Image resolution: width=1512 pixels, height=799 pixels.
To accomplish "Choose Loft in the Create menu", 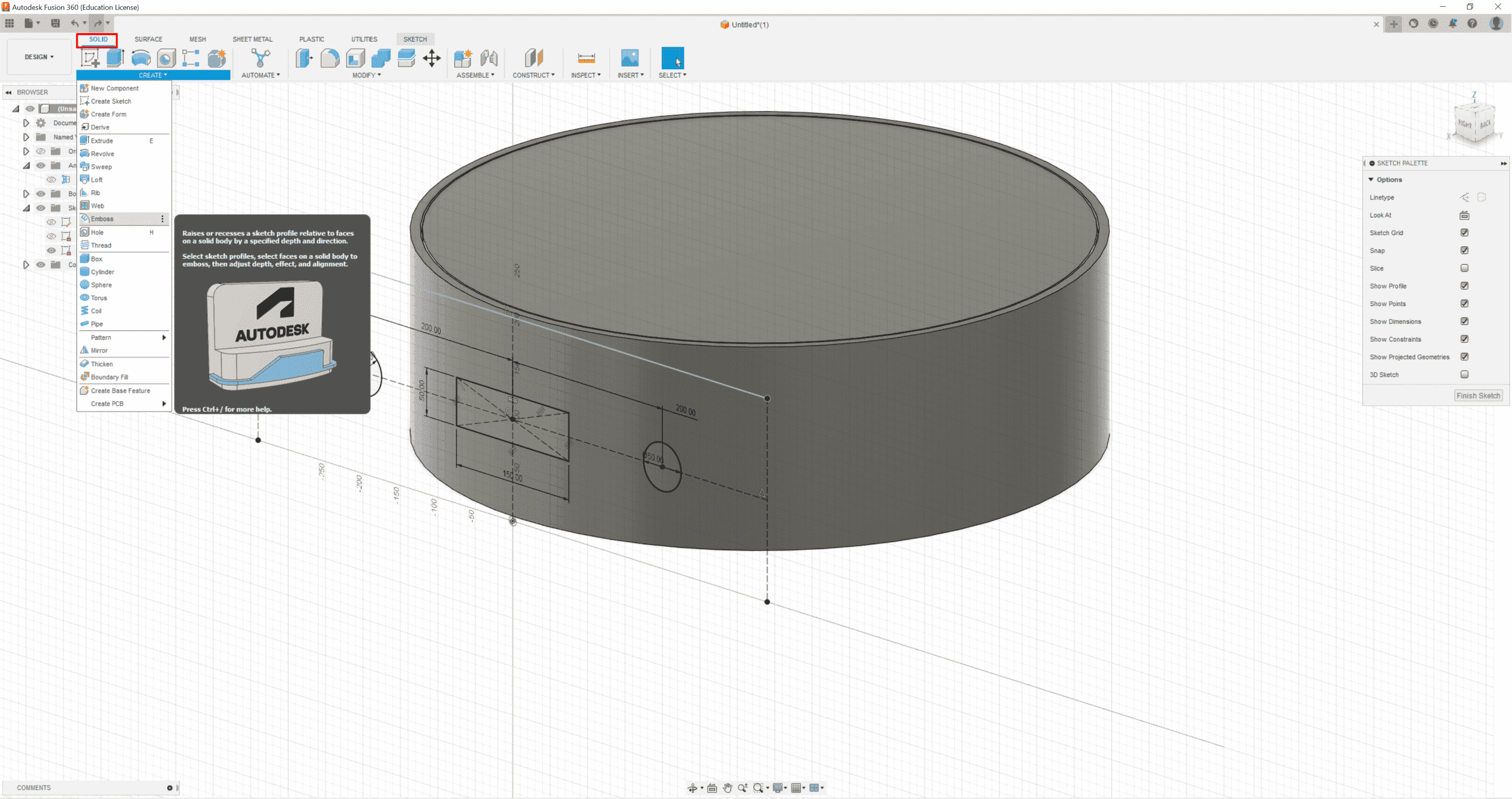I will tap(124, 180).
